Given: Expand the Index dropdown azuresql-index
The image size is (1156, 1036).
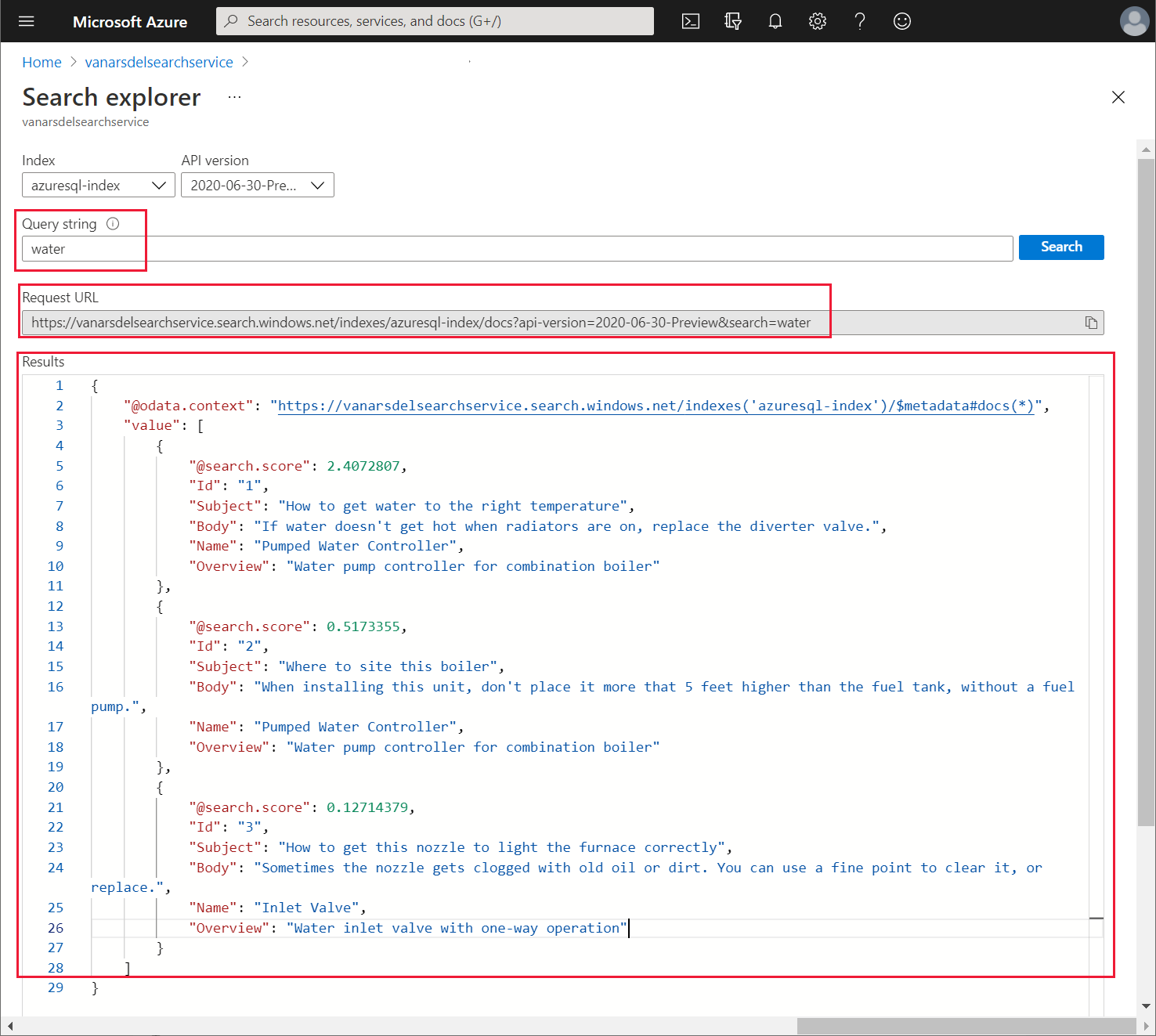Looking at the screenshot, I should pyautogui.click(x=99, y=186).
